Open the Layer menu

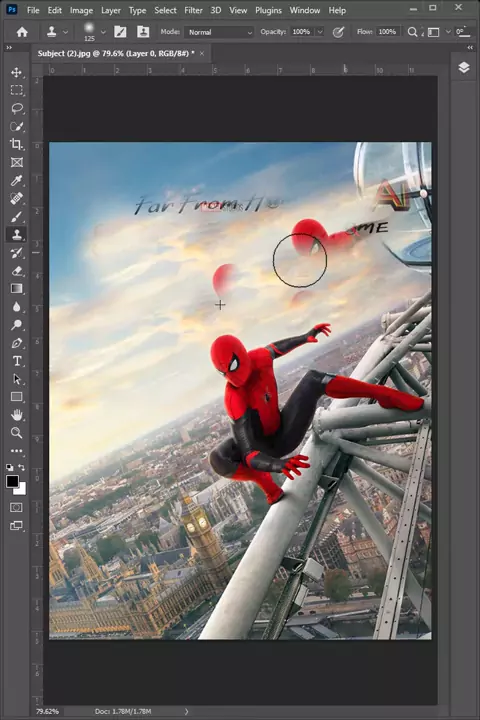(x=111, y=10)
